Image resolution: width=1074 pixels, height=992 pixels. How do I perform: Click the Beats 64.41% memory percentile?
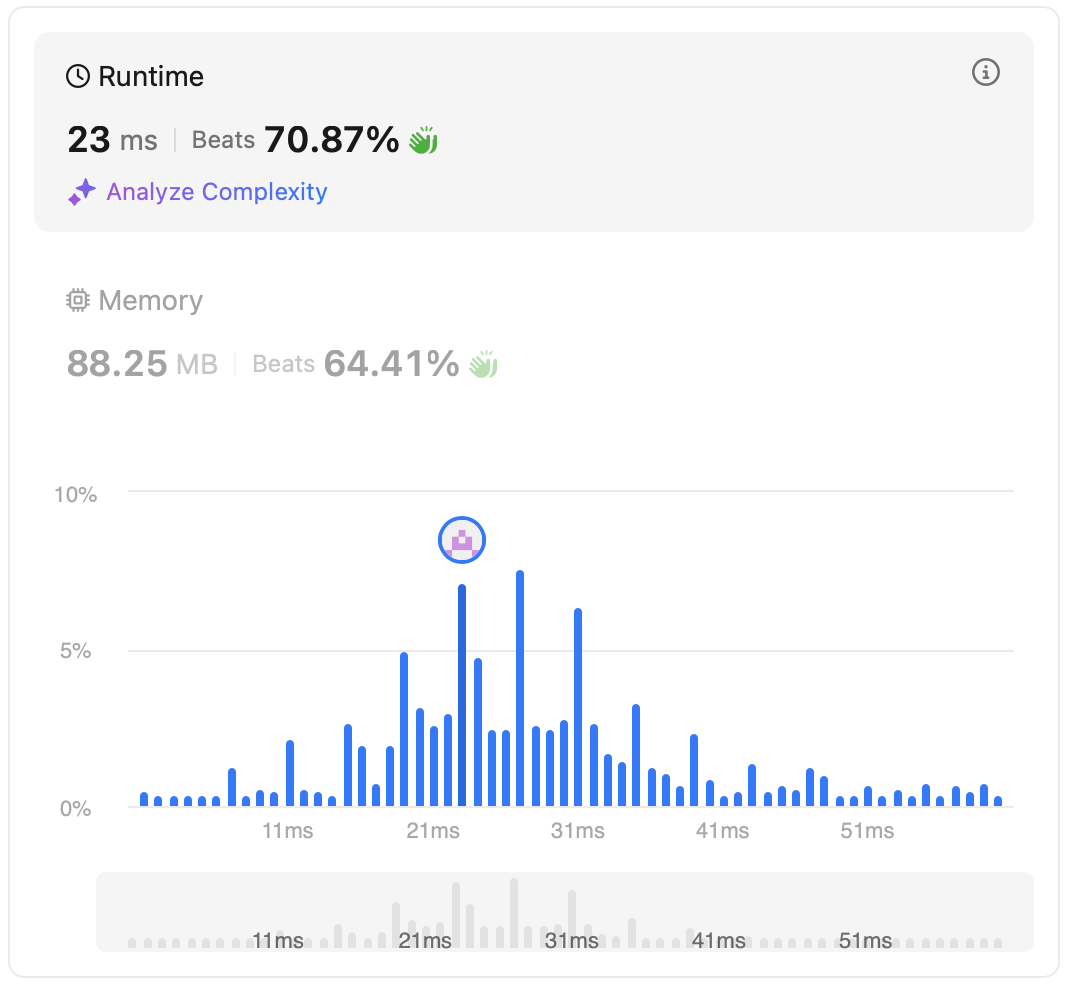click(355, 364)
